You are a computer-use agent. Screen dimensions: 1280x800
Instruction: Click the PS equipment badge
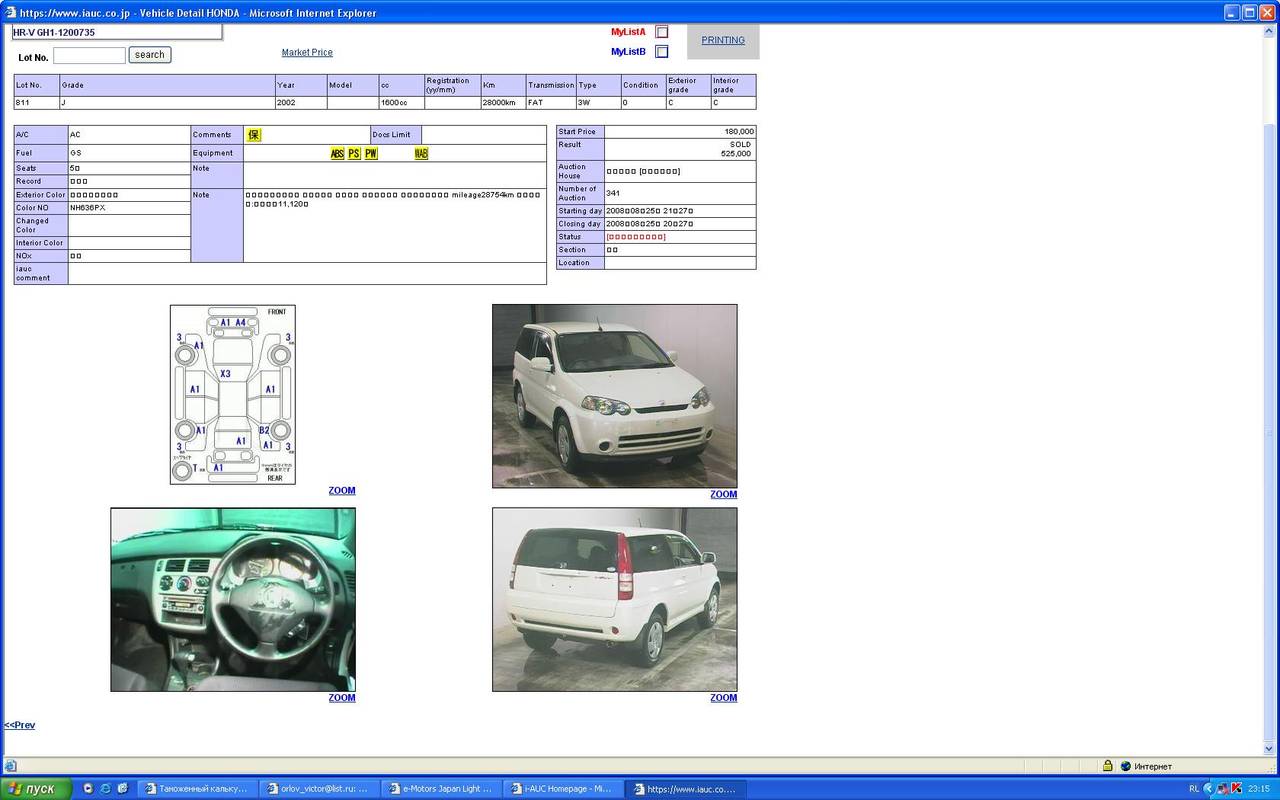pyautogui.click(x=354, y=153)
